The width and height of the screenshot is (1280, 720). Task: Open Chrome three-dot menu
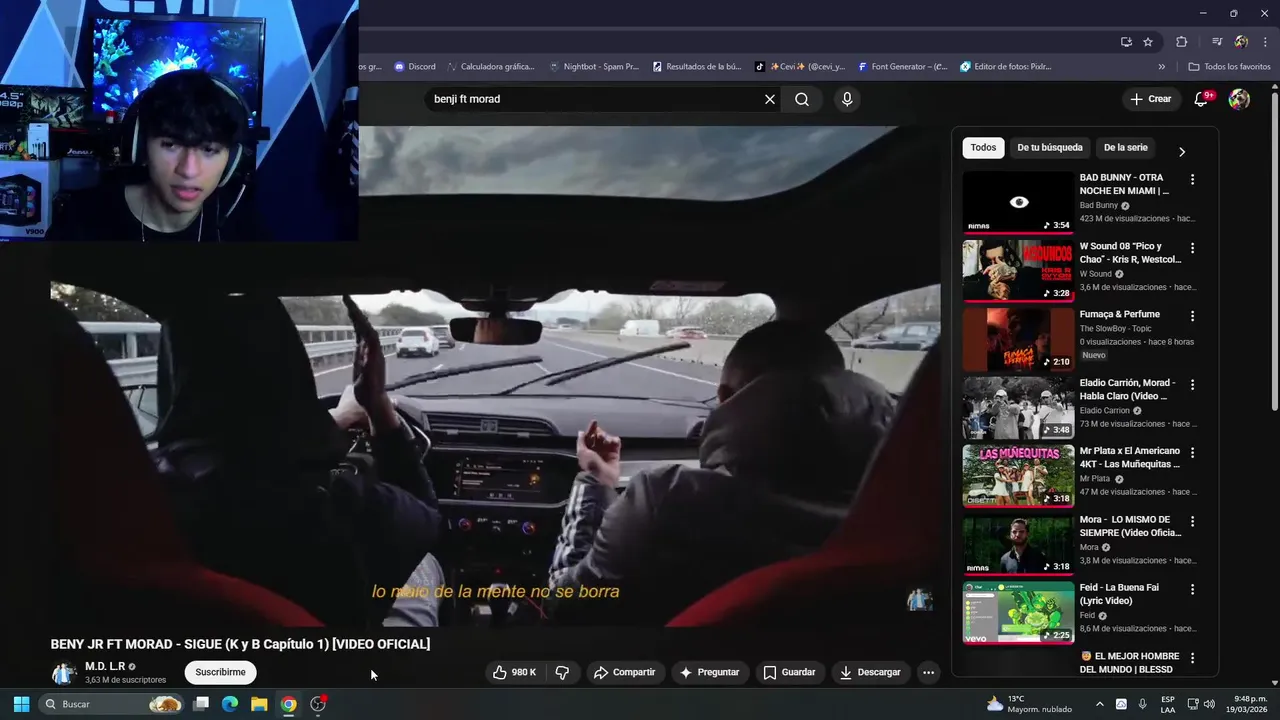[1266, 42]
